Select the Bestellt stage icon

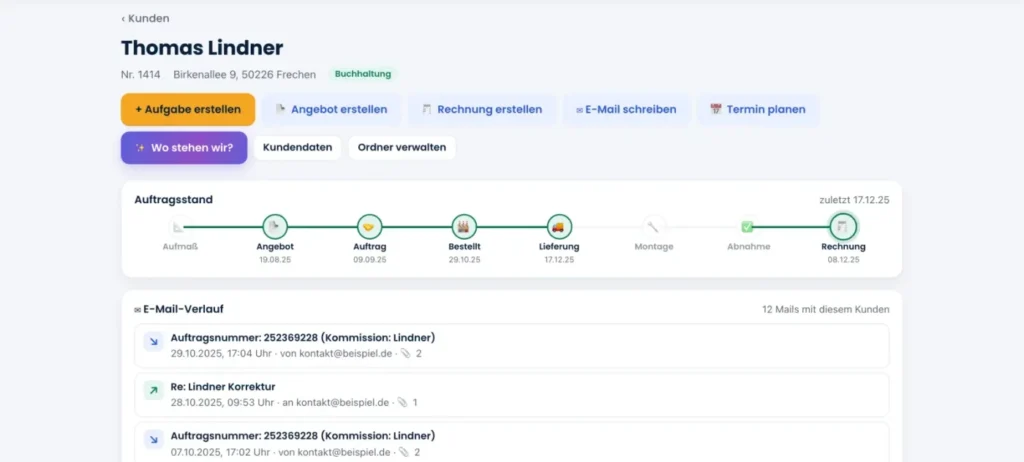point(464,227)
